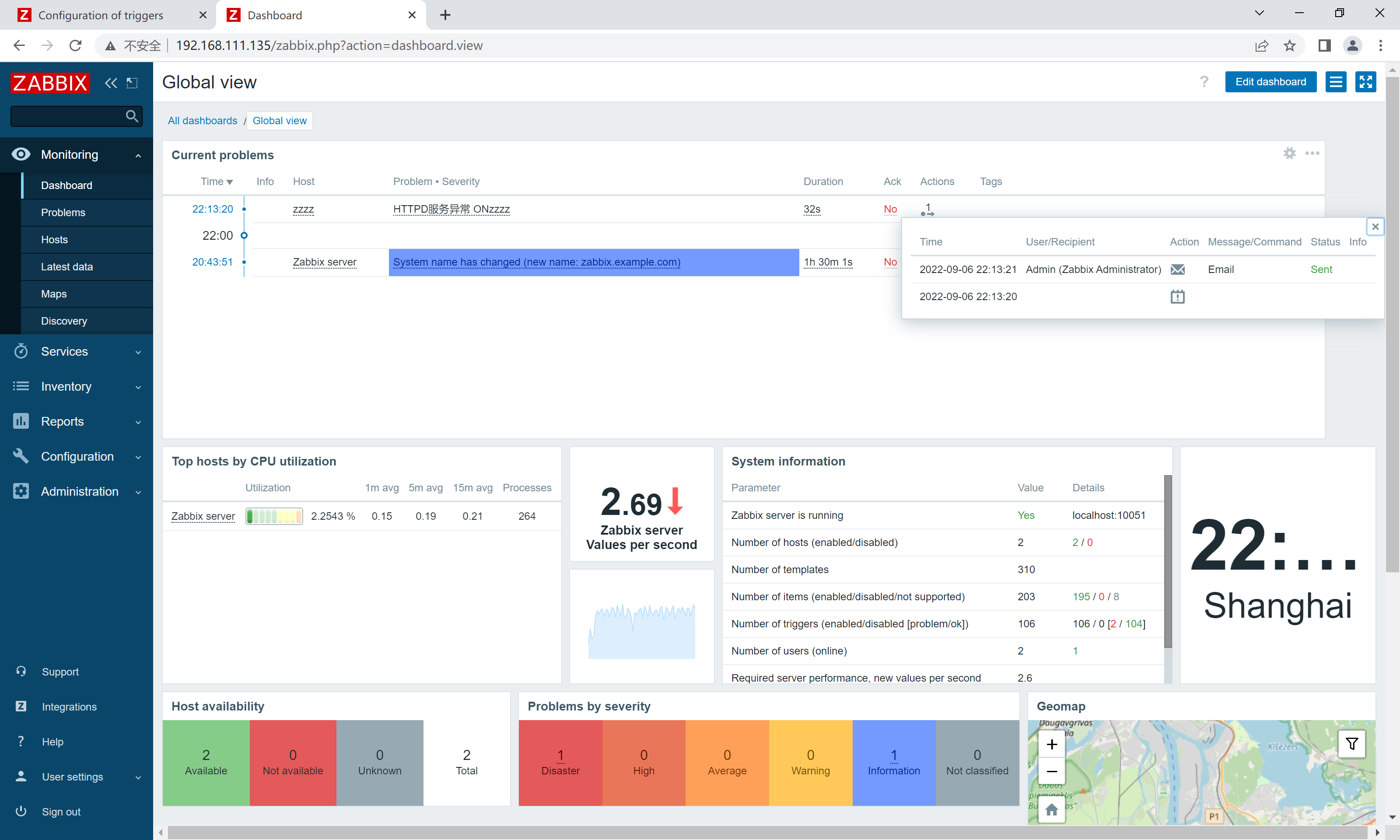Image resolution: width=1400 pixels, height=840 pixels.
Task: Open Current problems widget three-dots menu
Action: [1312, 154]
